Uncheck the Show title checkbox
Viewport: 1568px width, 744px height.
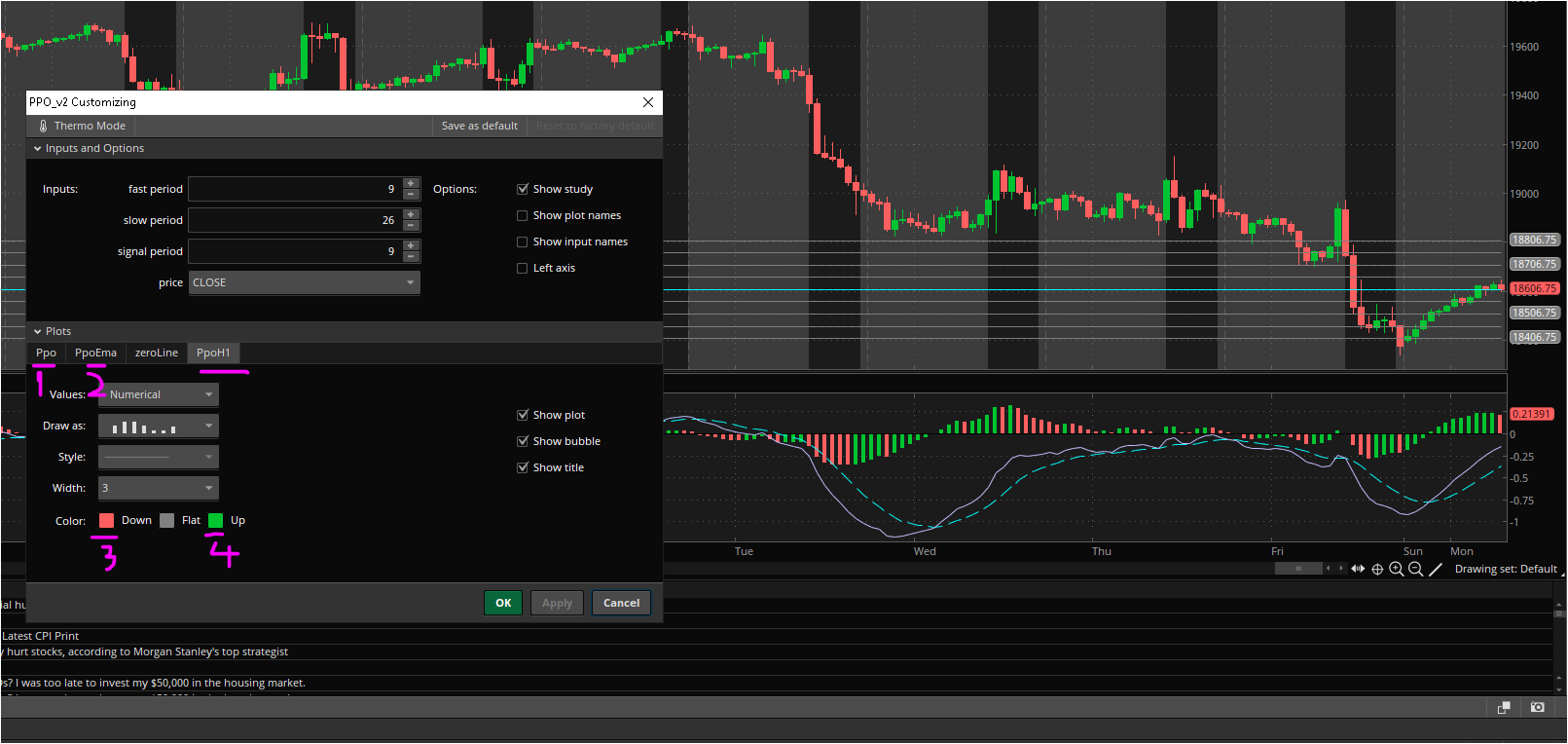coord(523,467)
